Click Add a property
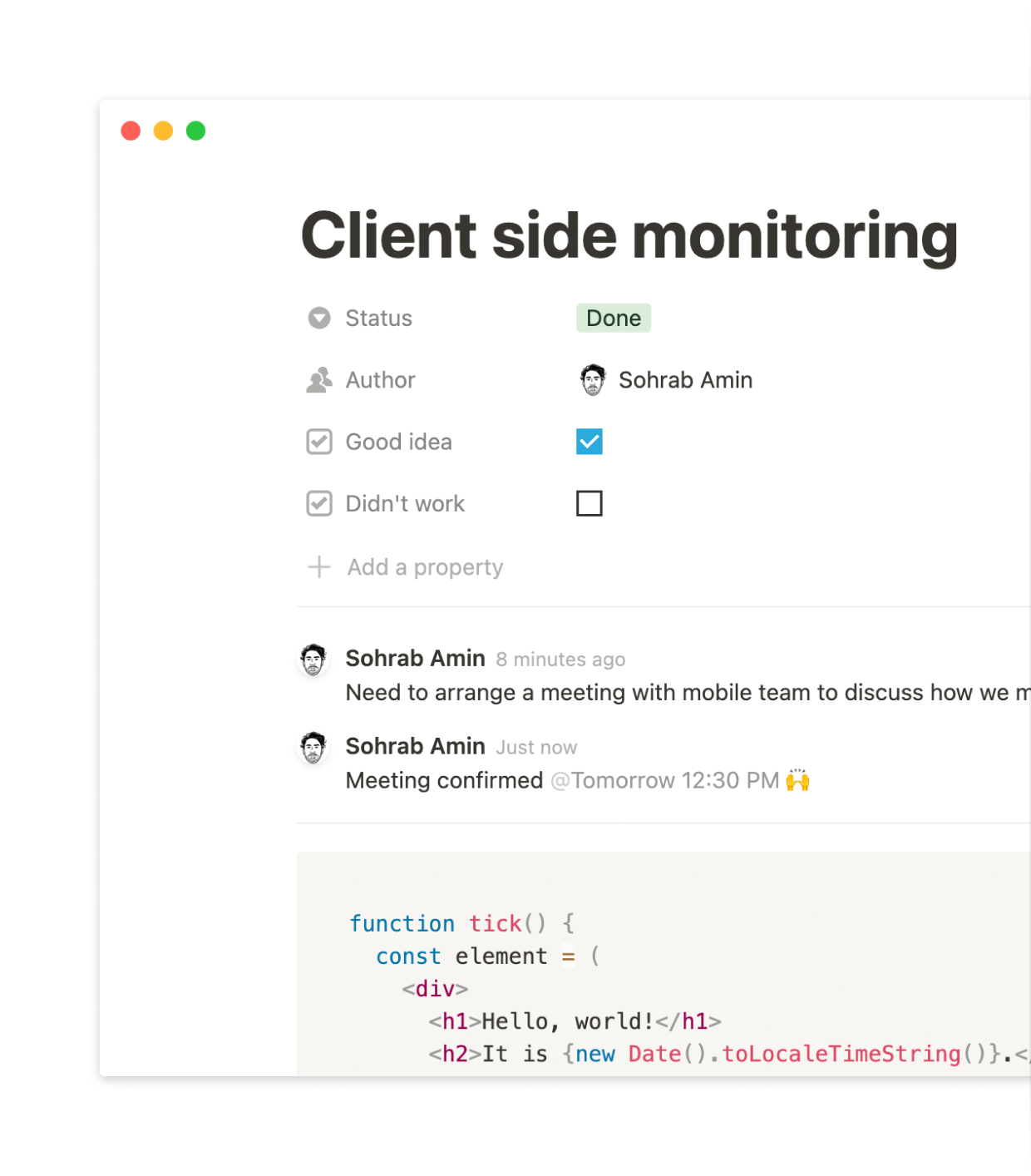 tap(425, 567)
